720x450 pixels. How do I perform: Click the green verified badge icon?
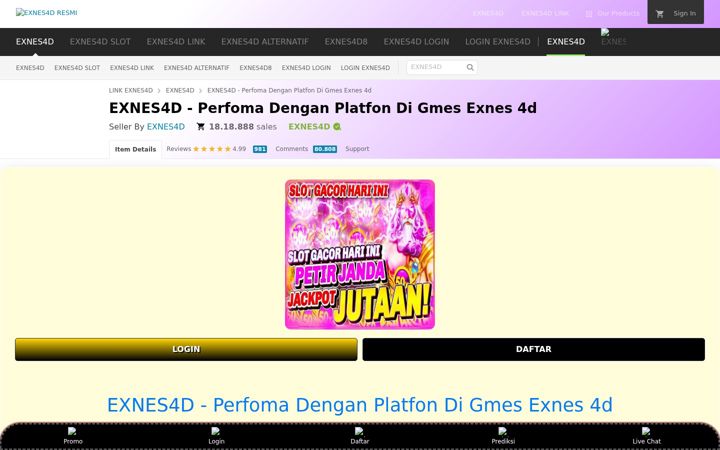(337, 127)
